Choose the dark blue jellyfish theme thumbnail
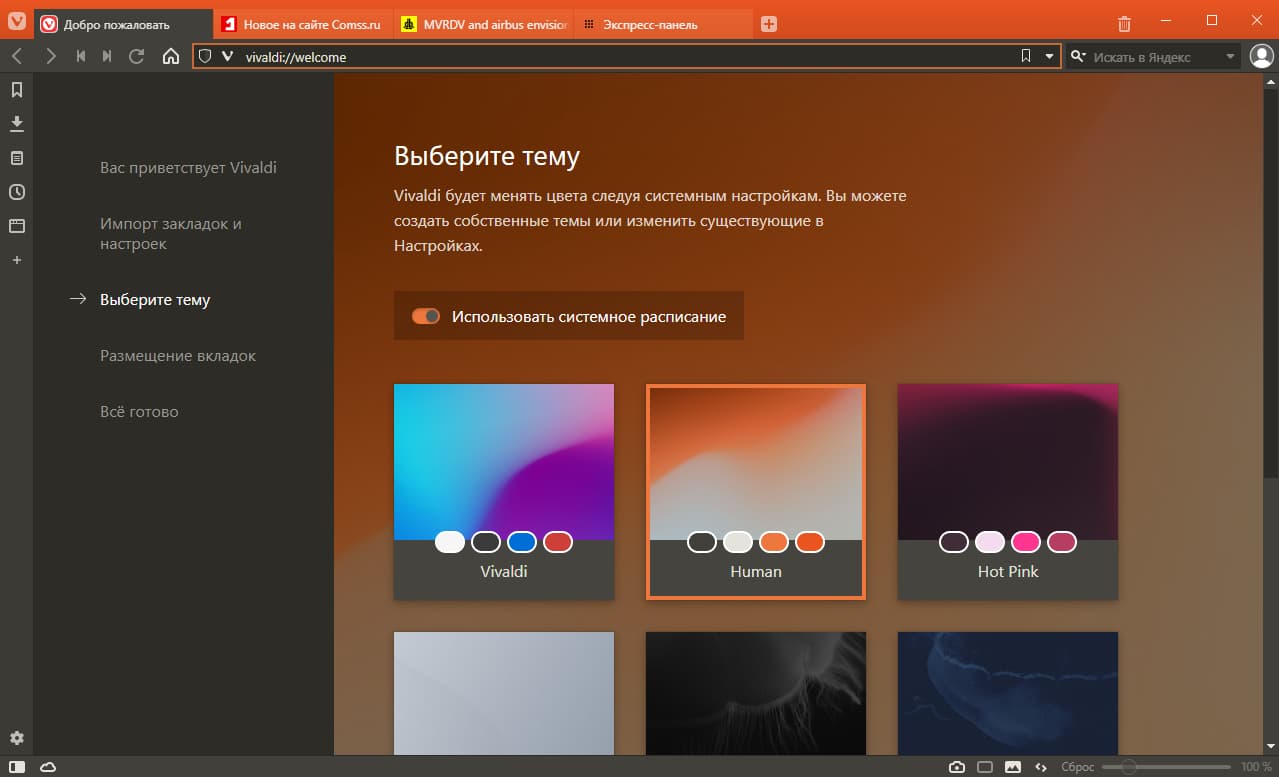The width and height of the screenshot is (1279, 777). tap(1008, 693)
